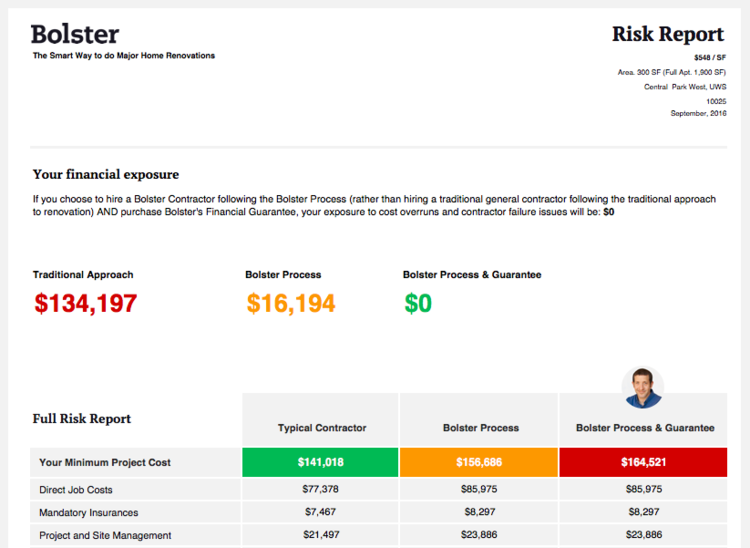
Task: Select the $7,467 Mandatory Insurances value
Action: (320, 512)
